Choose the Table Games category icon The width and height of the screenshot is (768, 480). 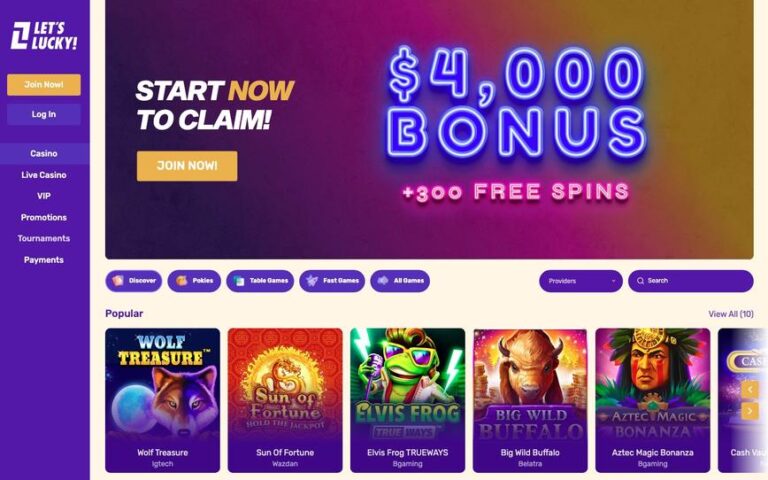click(239, 281)
